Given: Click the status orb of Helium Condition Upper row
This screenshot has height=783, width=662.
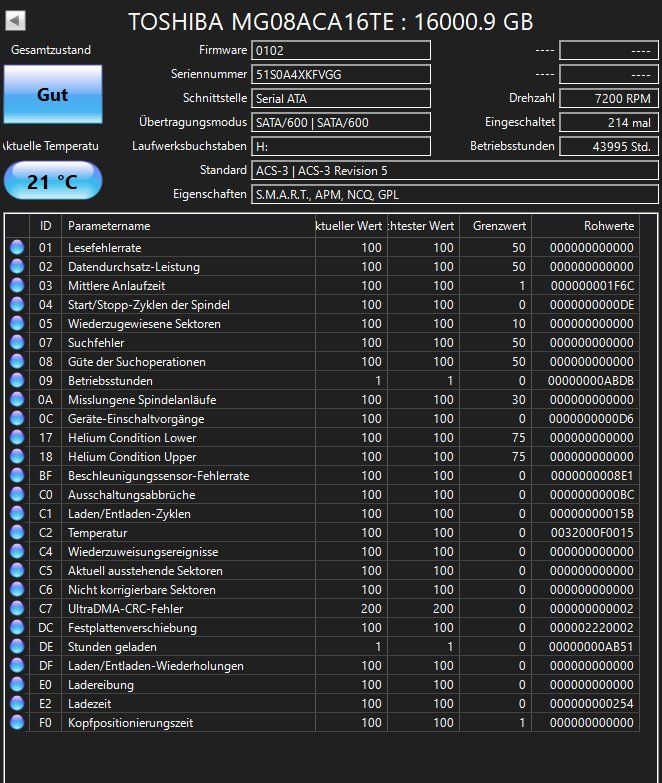Looking at the screenshot, I should tap(17, 456).
